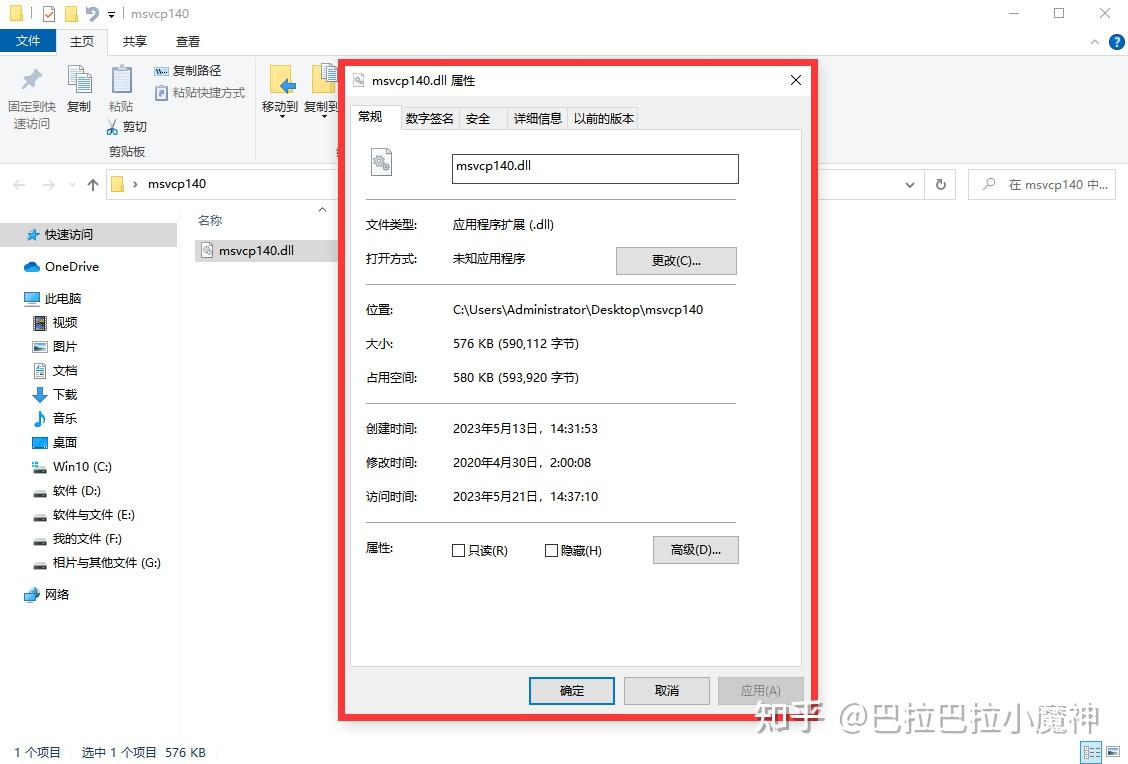Click the search box for msvcp140

click(x=1042, y=185)
